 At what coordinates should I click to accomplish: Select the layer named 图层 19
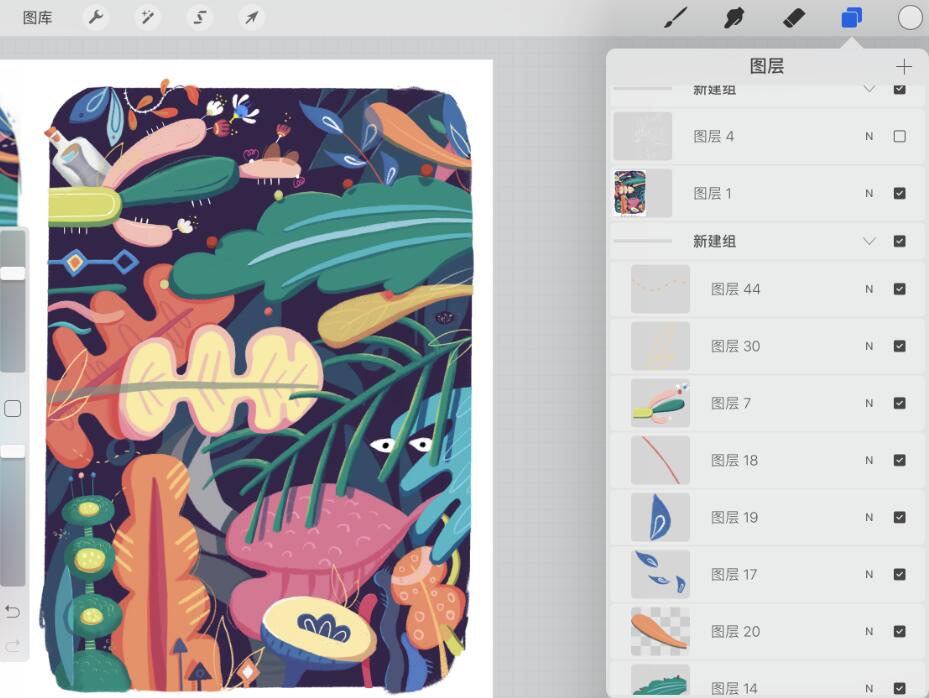click(x=735, y=517)
